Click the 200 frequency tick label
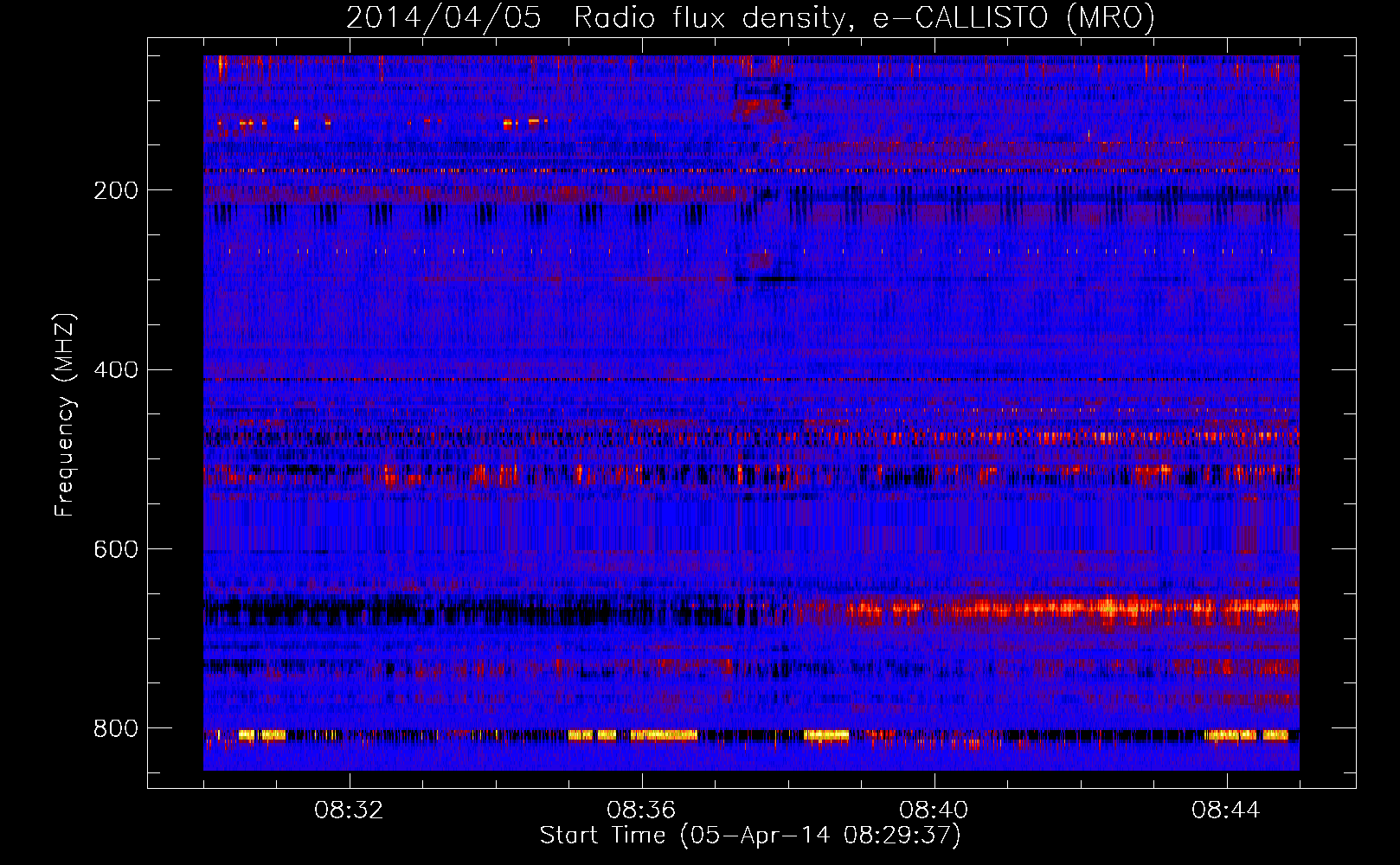1400x865 pixels. coord(116,190)
